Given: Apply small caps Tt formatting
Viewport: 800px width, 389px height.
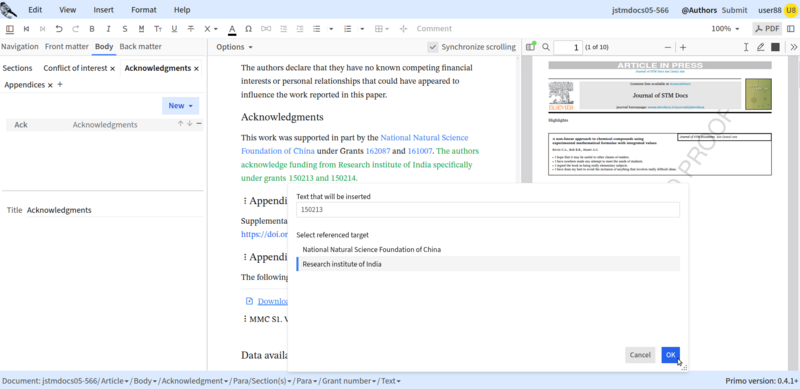Looking at the screenshot, I should pos(158,29).
